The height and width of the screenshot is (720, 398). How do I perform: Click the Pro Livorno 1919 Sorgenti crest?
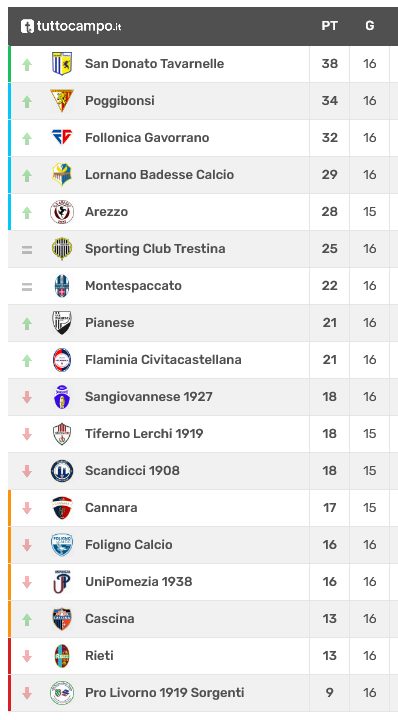[x=62, y=692]
